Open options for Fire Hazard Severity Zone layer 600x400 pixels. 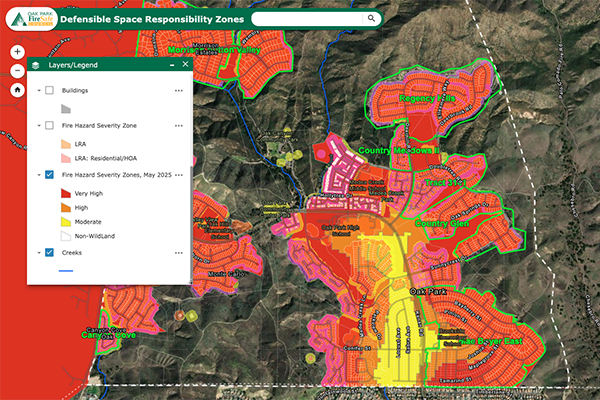(179, 126)
